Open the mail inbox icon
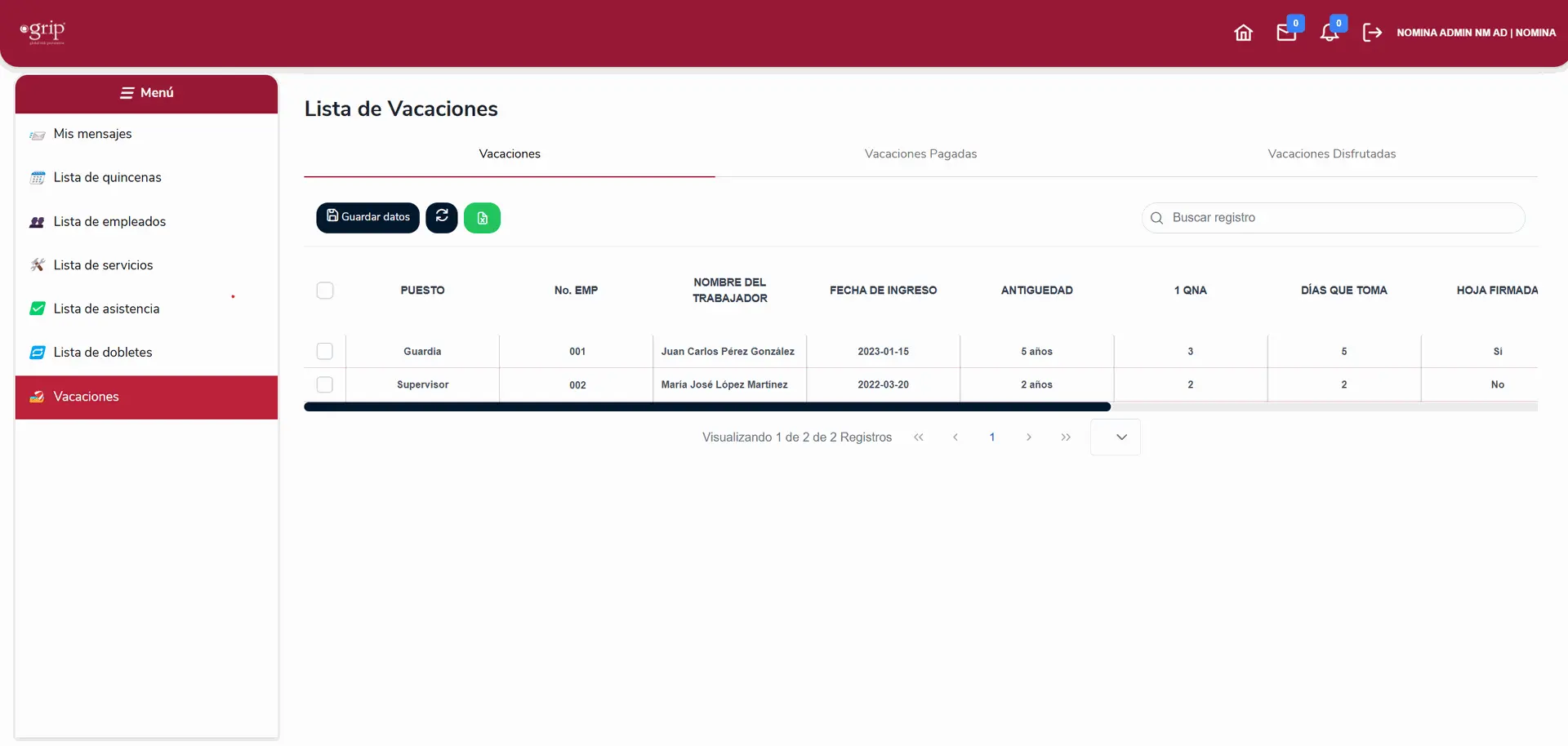 point(1286,33)
